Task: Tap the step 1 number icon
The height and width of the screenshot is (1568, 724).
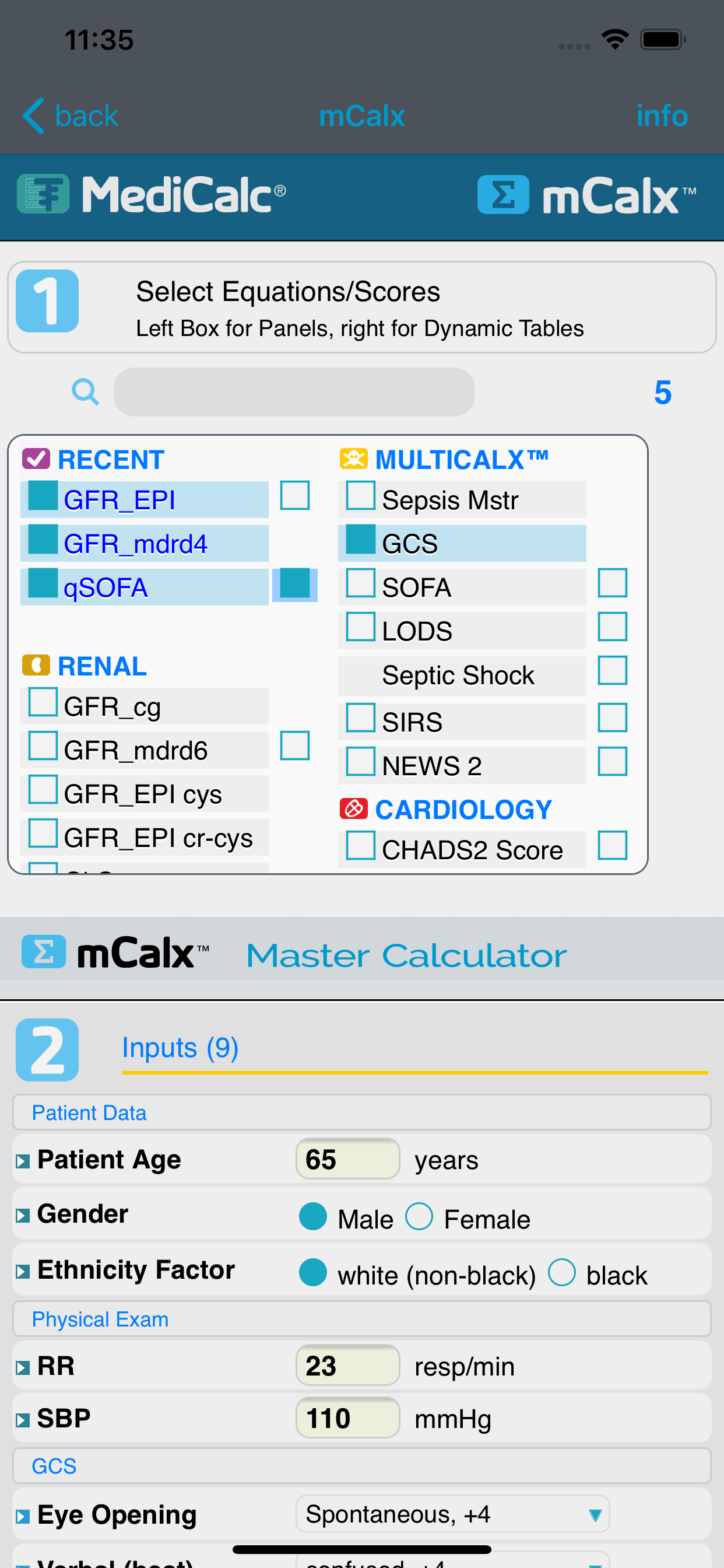Action: pyautogui.click(x=47, y=300)
